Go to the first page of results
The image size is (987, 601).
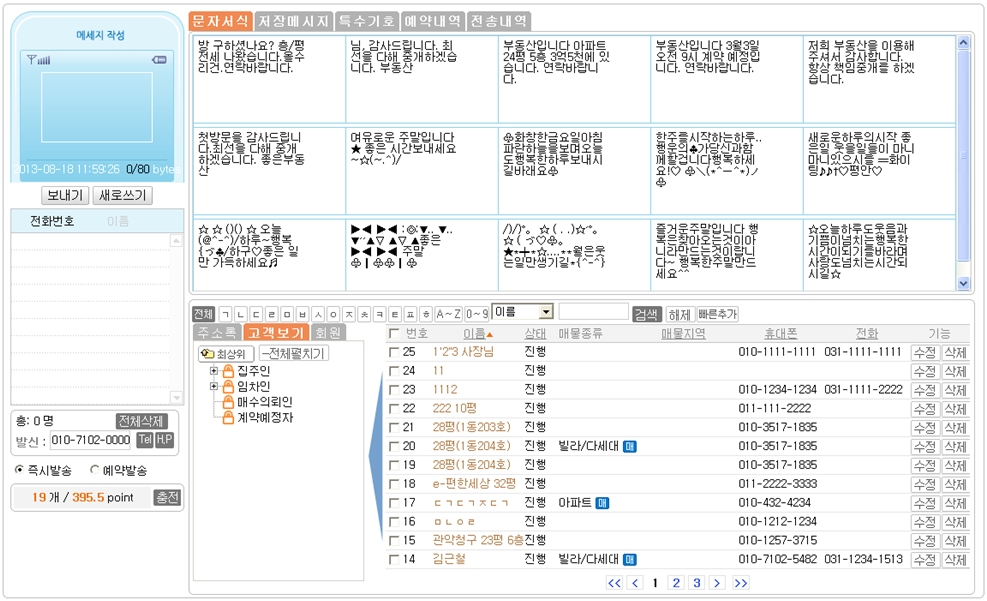point(614,583)
